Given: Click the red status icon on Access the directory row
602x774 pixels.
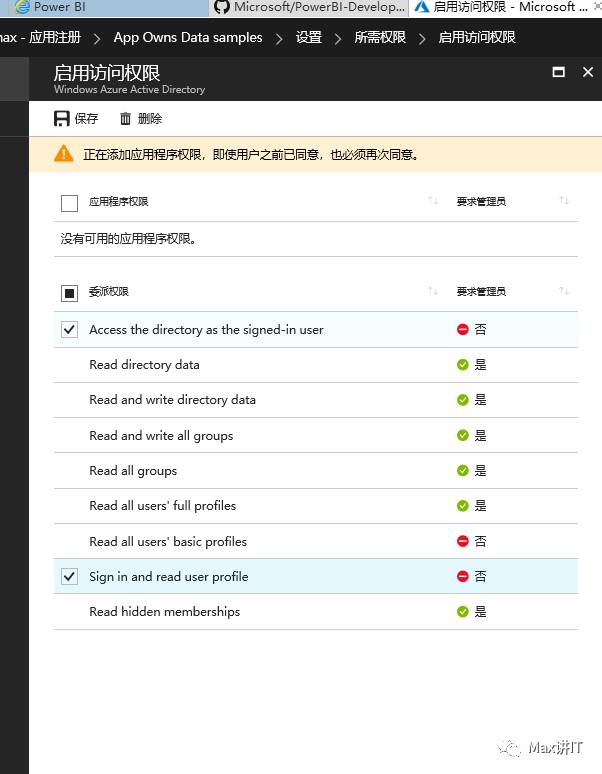Looking at the screenshot, I should point(462,329).
